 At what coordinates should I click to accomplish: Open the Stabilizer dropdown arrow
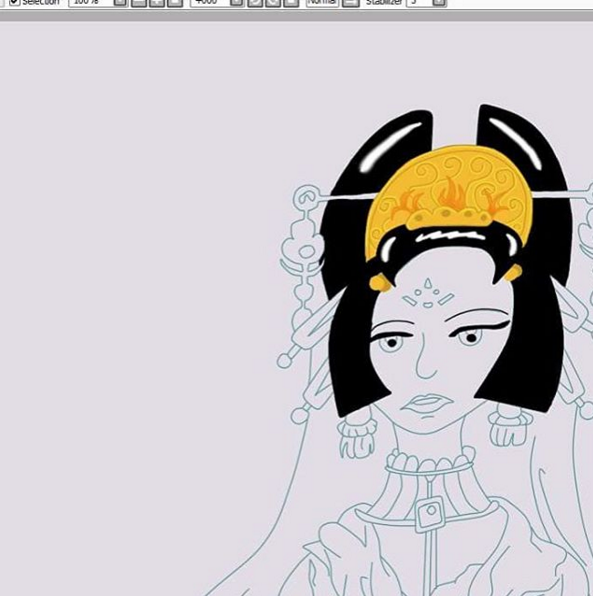click(439, 2)
